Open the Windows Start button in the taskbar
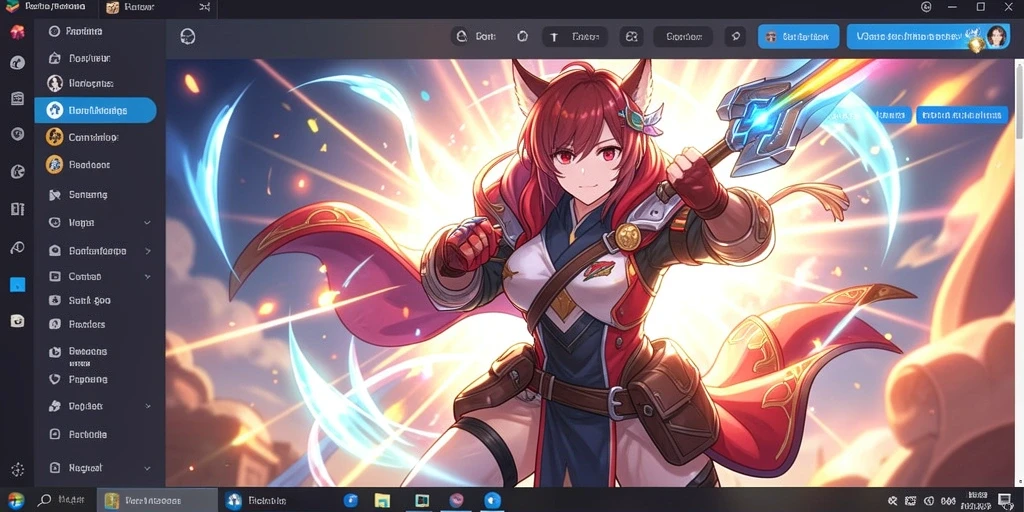The image size is (1024, 512). [x=15, y=501]
